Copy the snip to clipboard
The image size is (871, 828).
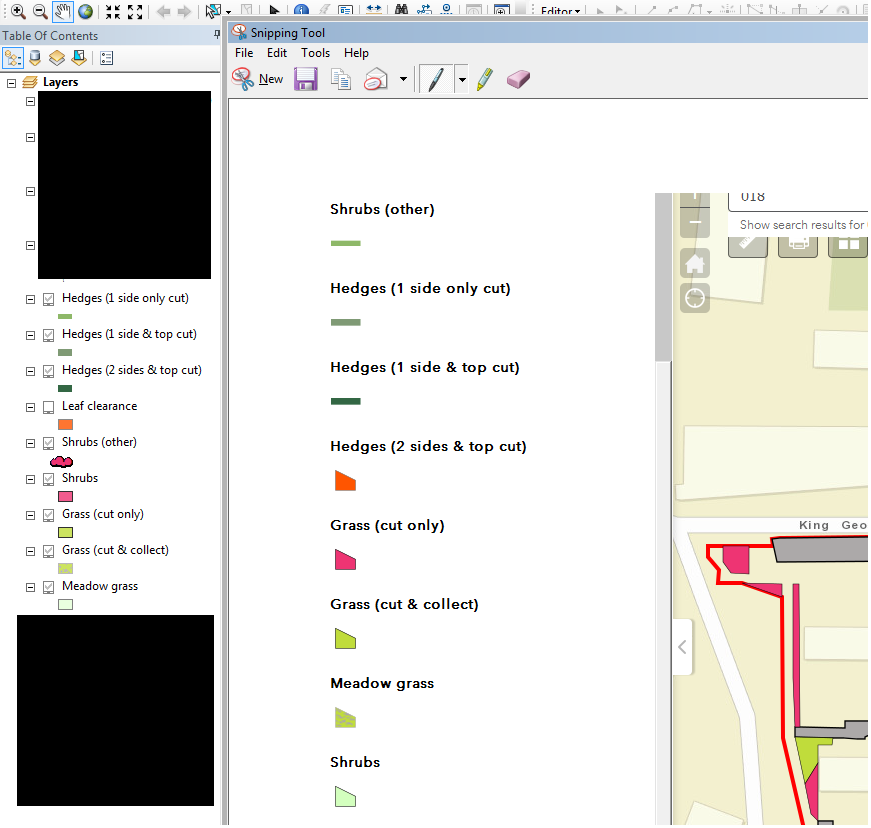pos(341,79)
